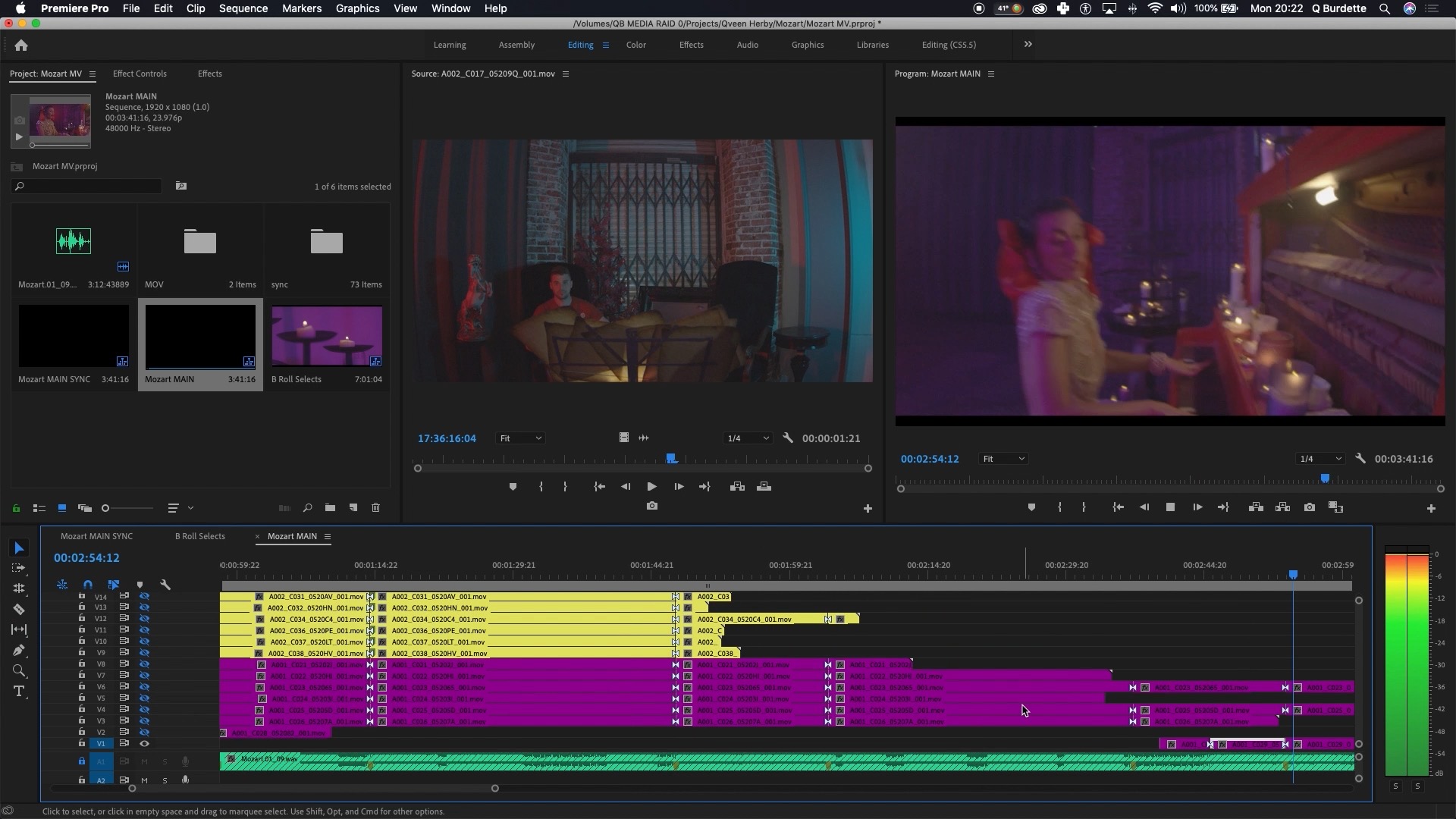
Task: Step back one frame in Source monitor
Action: (x=626, y=487)
